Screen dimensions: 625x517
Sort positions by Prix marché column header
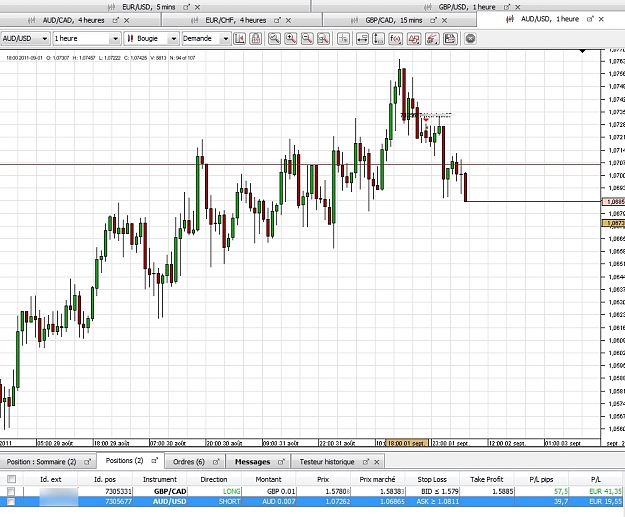click(377, 479)
